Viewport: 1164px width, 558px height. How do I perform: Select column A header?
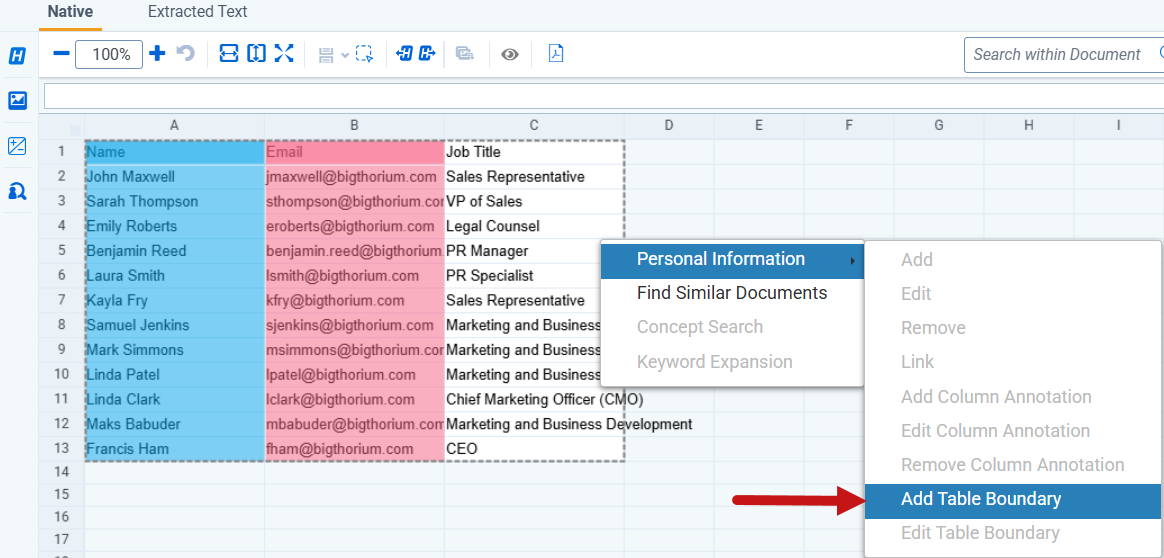174,126
